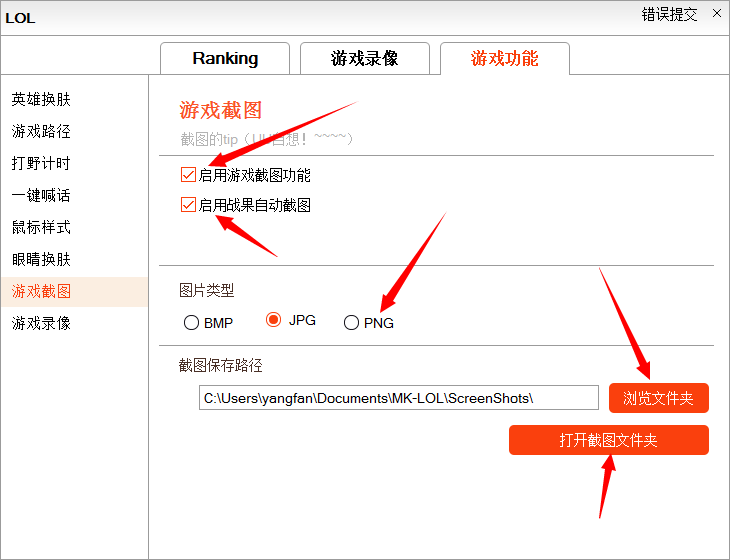Open the 一键喊话 sidebar item
Viewport: 730px width, 560px height.
point(41,196)
